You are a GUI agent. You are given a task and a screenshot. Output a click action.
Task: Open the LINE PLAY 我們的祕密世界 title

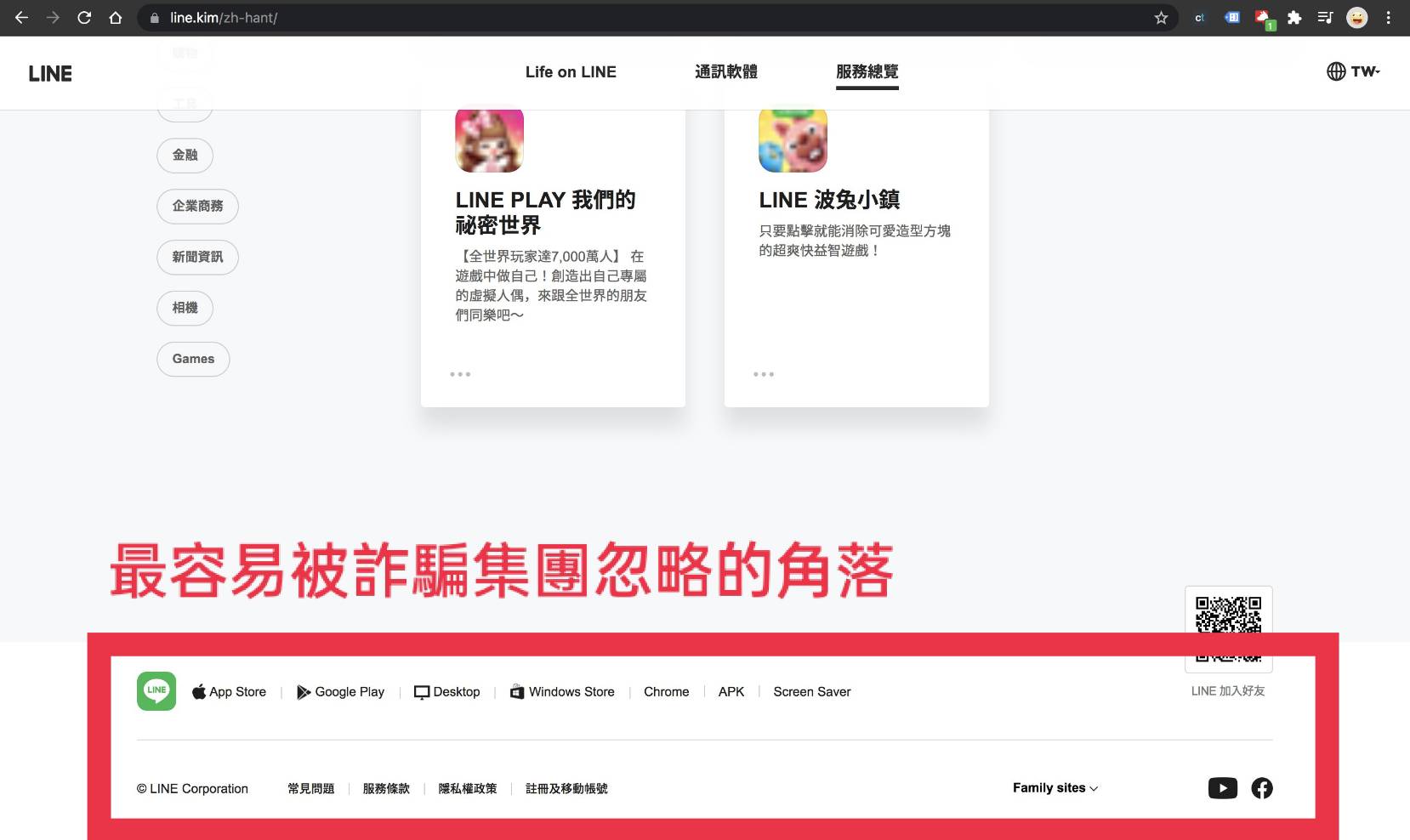[x=545, y=213]
